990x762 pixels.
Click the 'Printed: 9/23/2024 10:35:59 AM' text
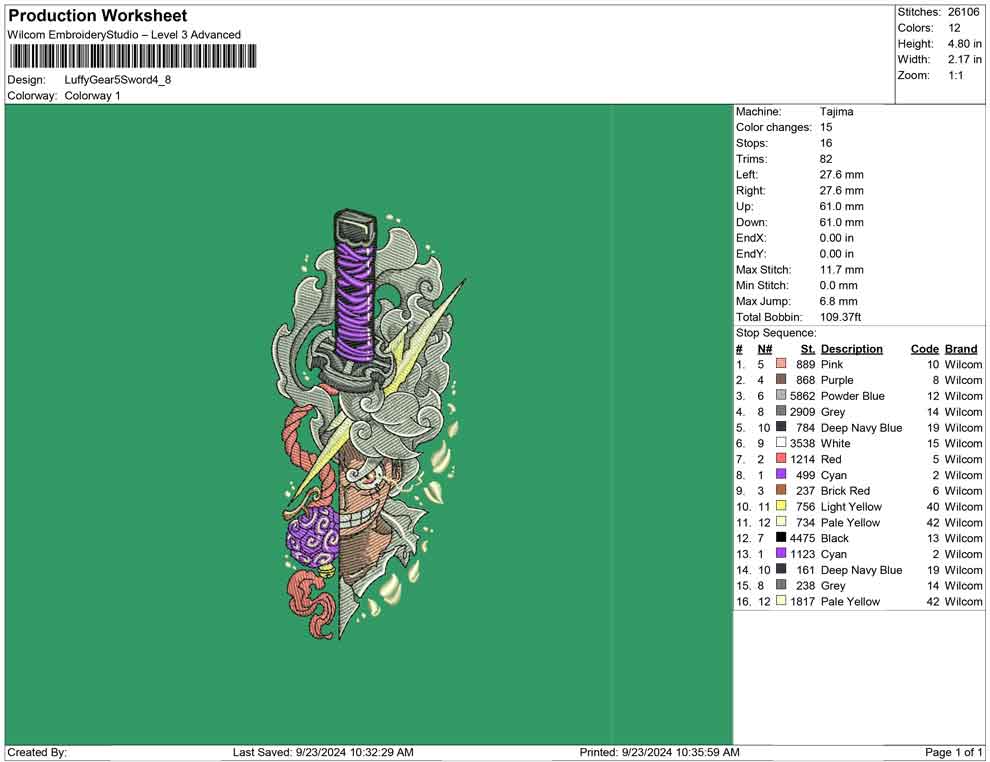coord(660,752)
